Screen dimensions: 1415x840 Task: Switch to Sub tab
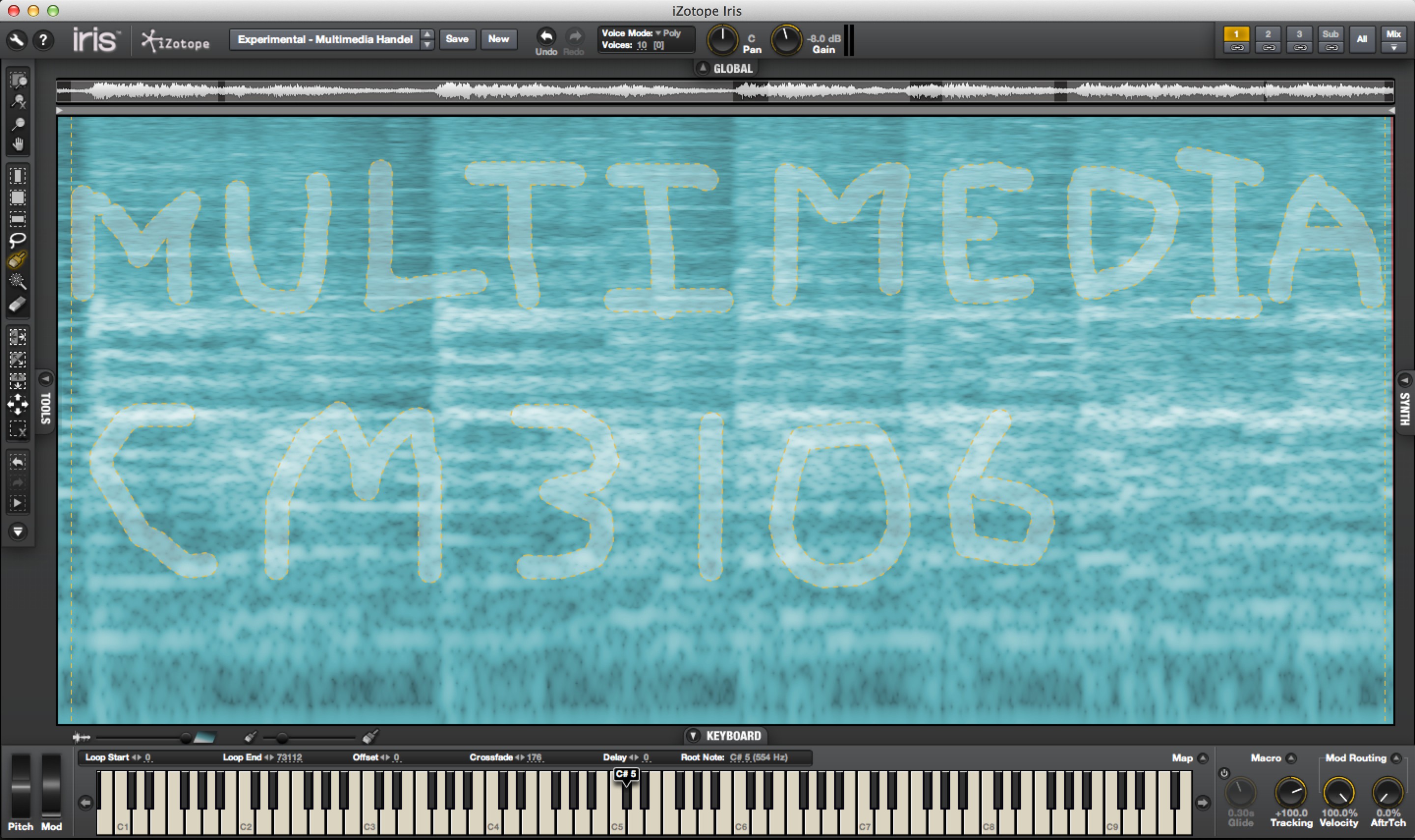pos(1330,34)
